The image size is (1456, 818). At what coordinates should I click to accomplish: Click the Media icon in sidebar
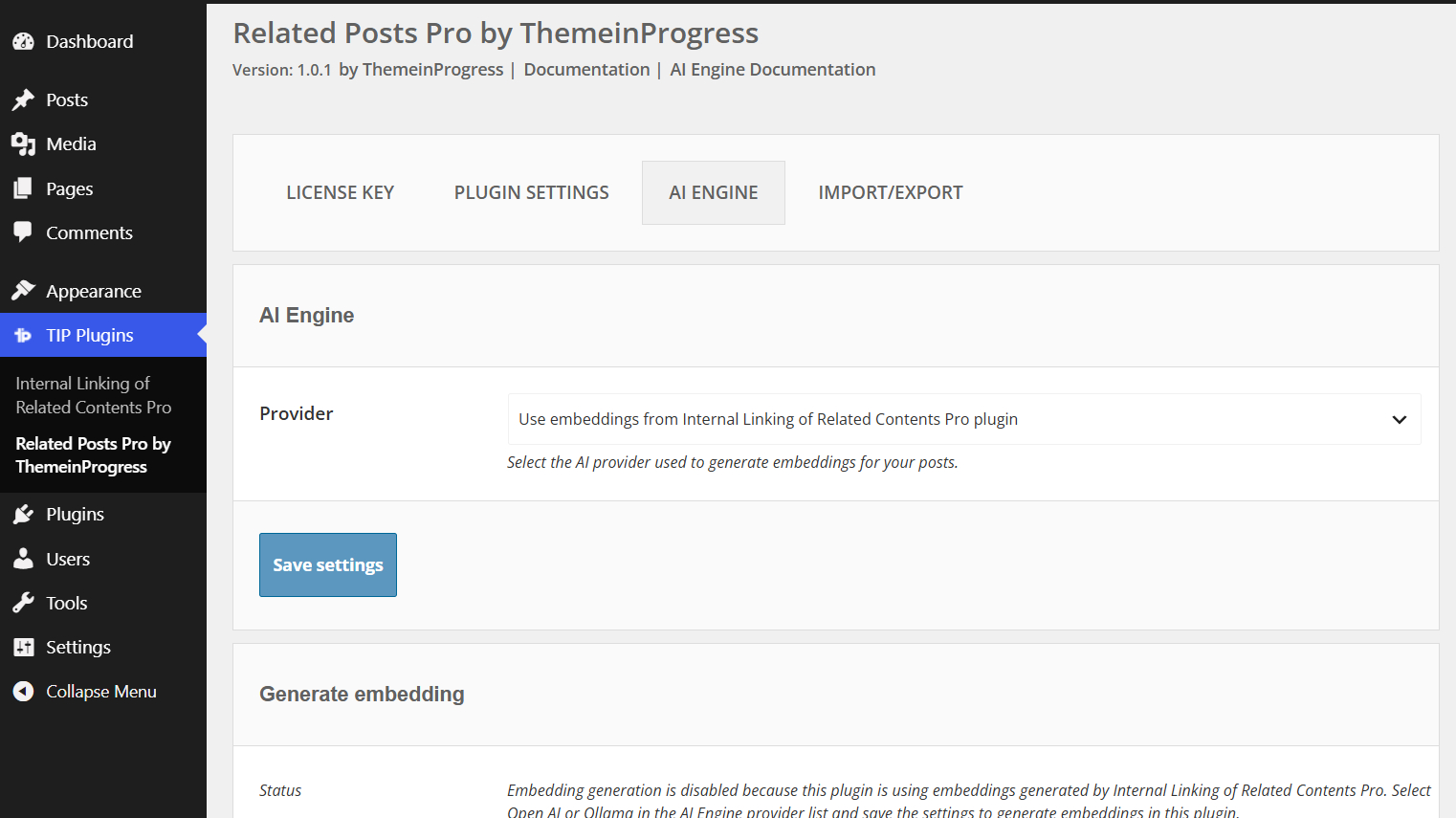point(23,144)
